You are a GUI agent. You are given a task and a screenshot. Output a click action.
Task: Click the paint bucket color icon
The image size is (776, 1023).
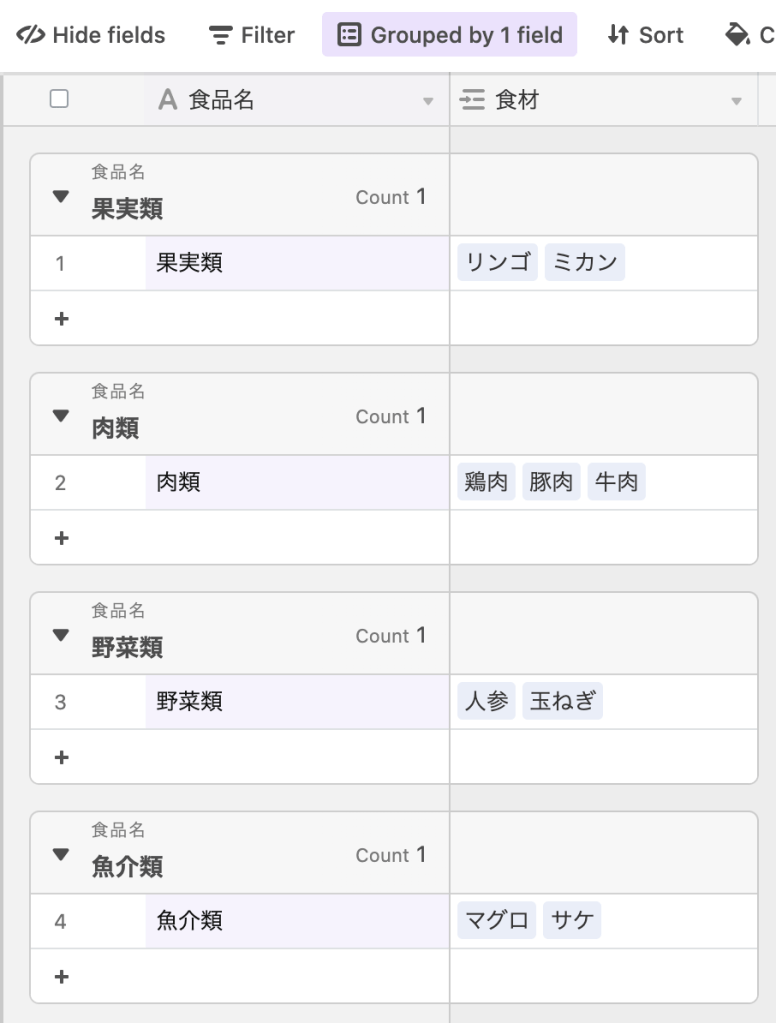(x=737, y=35)
